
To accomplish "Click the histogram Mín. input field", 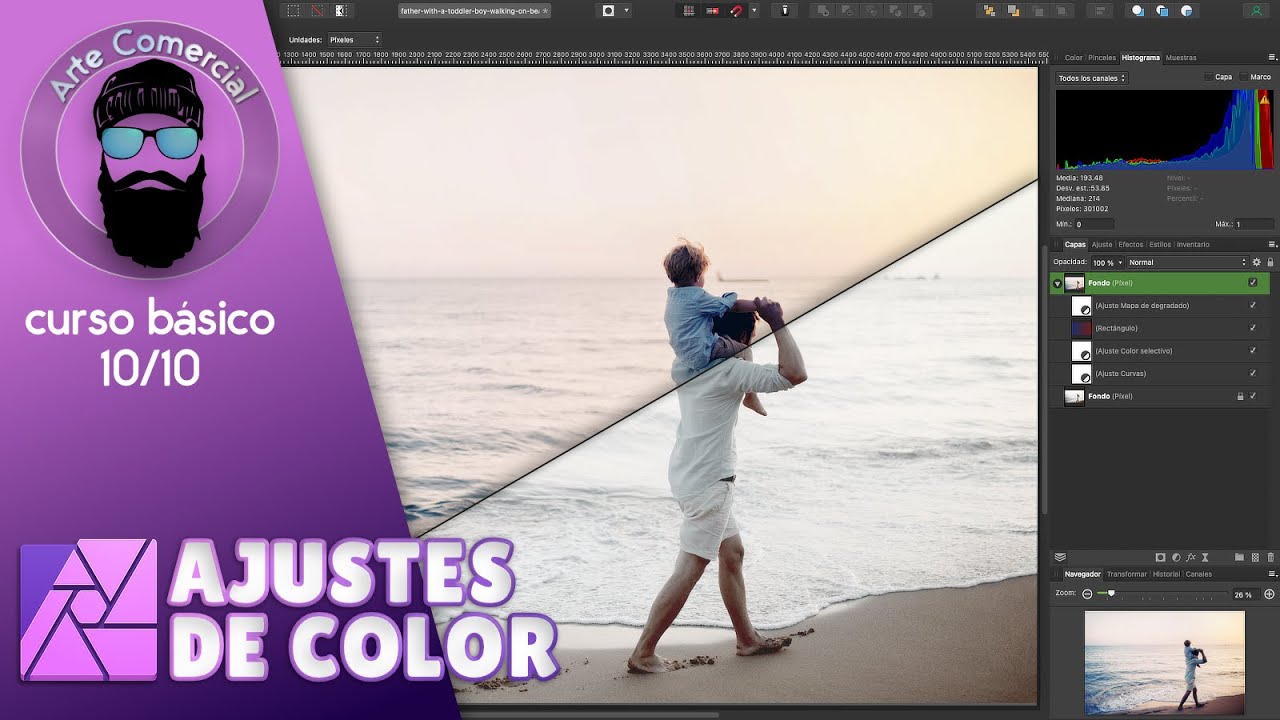I will tap(1094, 224).
